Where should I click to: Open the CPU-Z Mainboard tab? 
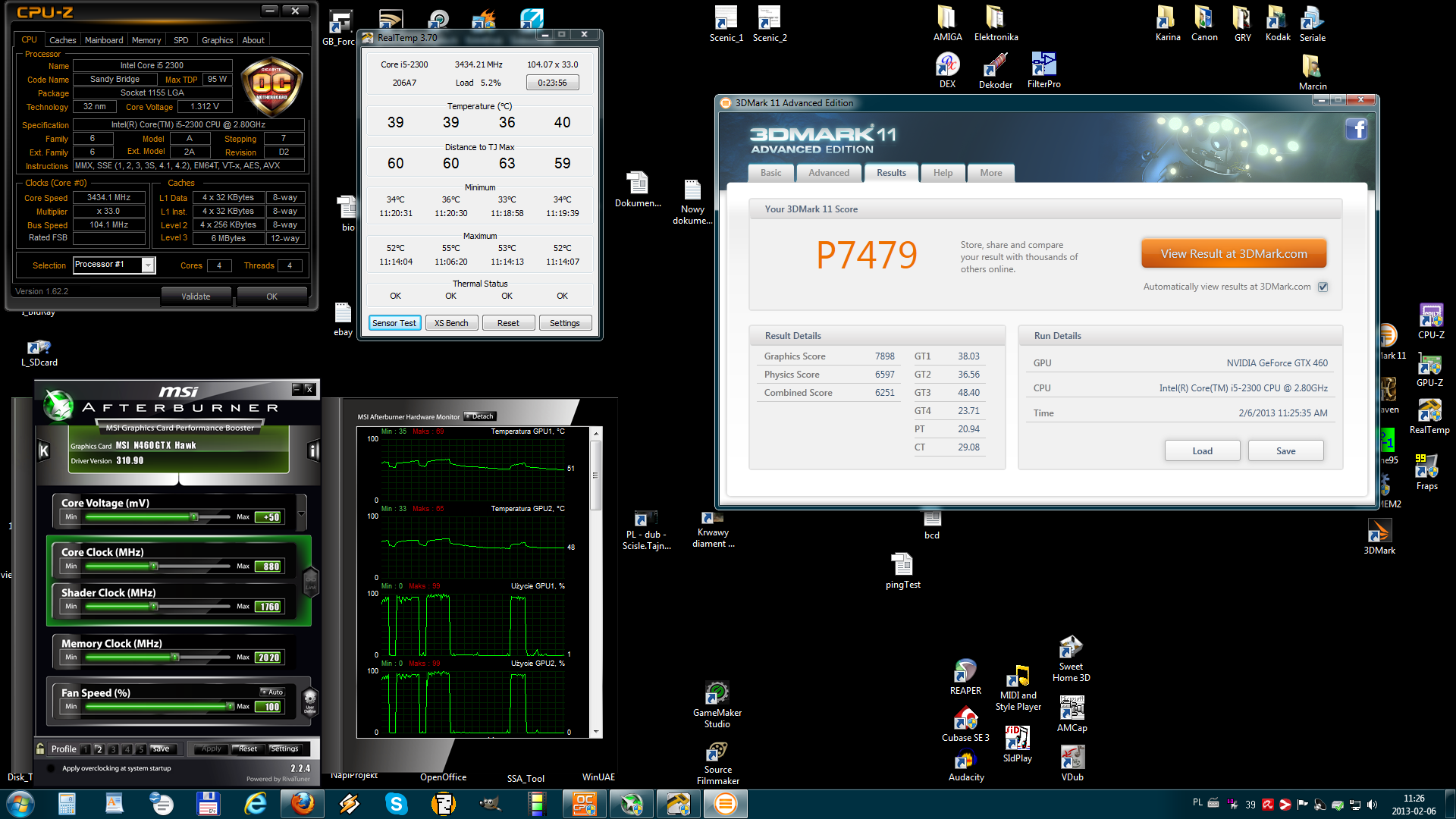(104, 40)
